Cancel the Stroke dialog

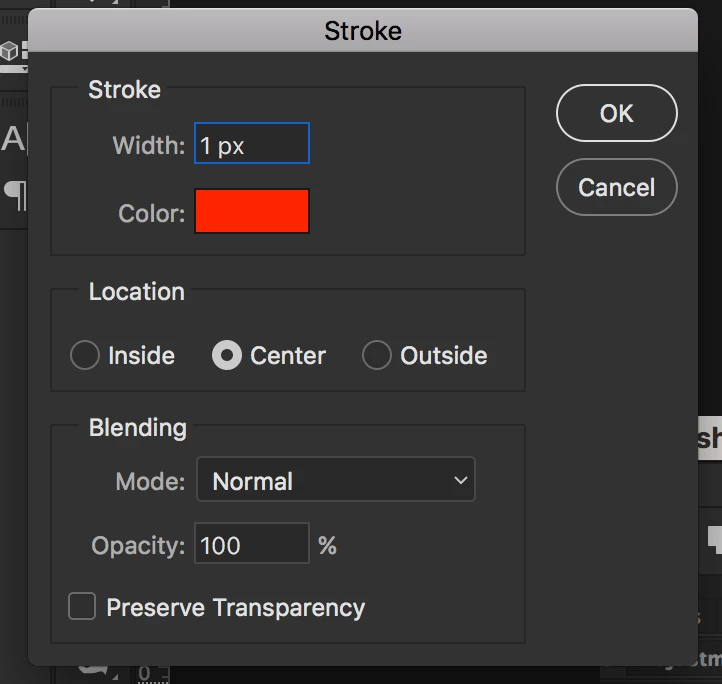616,187
